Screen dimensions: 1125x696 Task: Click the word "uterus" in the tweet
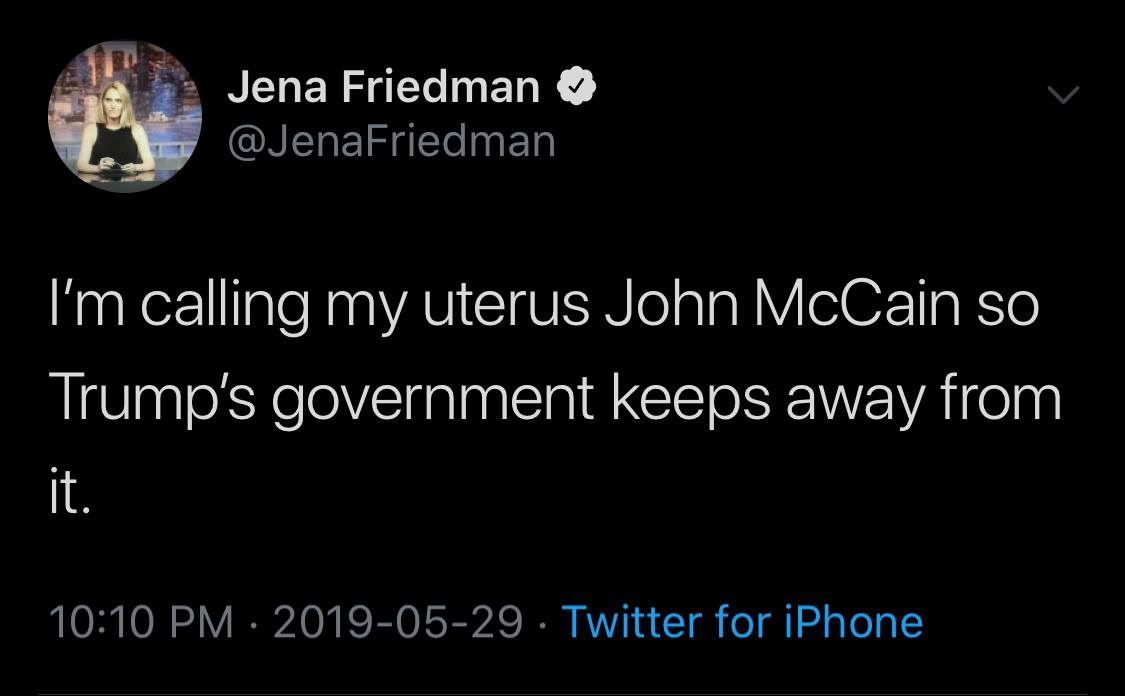pyautogui.click(x=508, y=307)
